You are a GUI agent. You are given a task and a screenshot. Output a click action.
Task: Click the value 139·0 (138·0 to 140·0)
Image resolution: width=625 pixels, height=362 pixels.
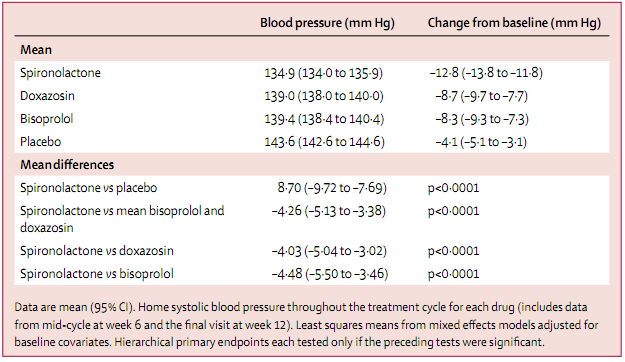coord(324,96)
